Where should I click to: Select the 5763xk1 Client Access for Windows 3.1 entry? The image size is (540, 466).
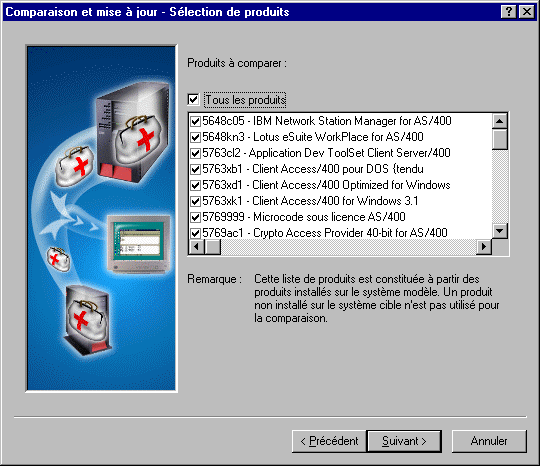(310, 201)
